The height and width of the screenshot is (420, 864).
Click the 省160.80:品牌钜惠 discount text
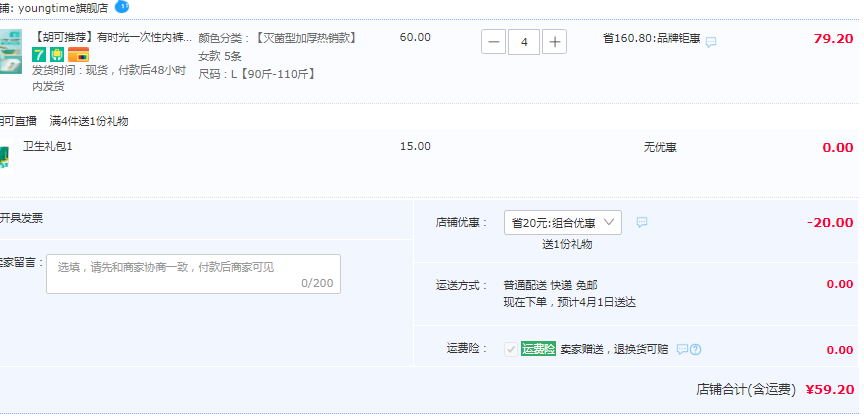coord(652,39)
